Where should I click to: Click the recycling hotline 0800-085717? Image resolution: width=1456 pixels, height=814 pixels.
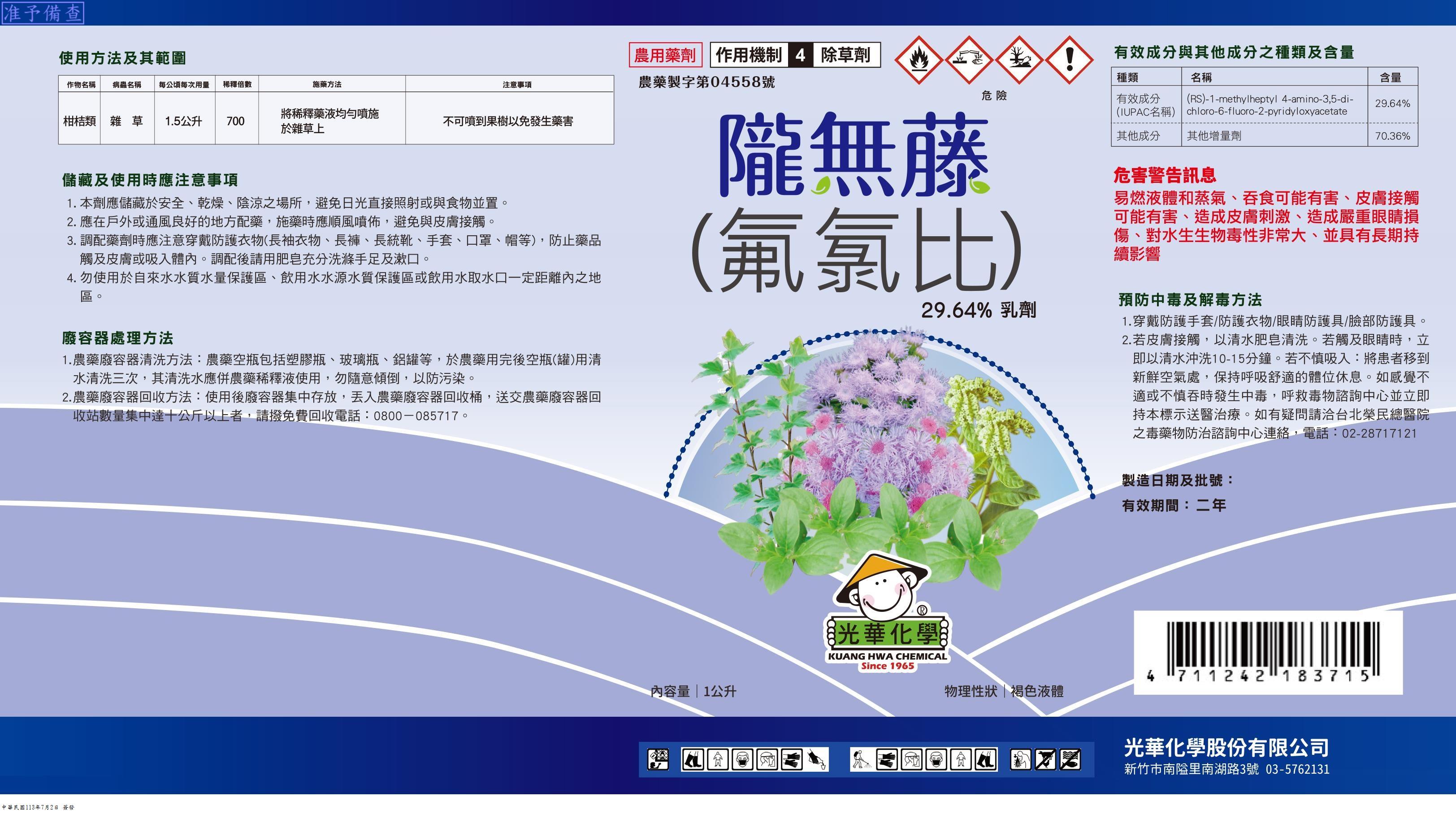(x=416, y=416)
